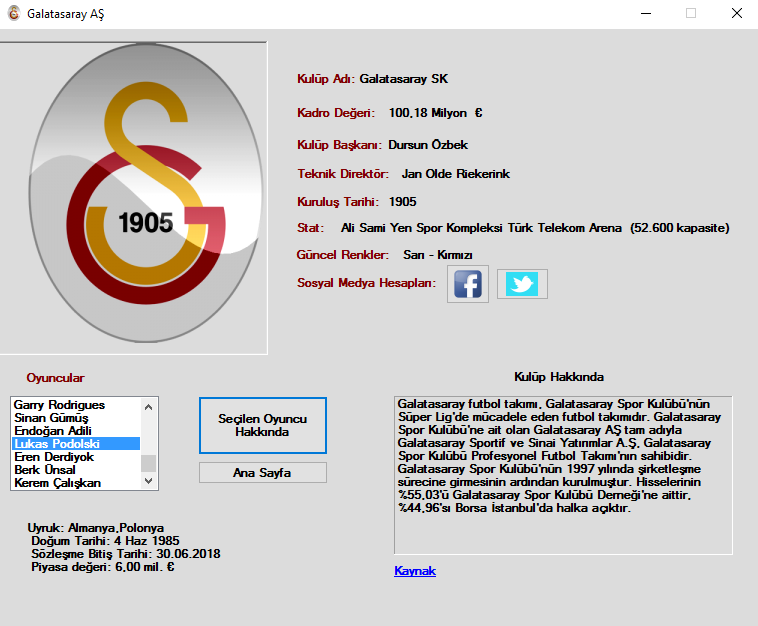Click the Galatasaray title bar app icon
Viewport: 758px width, 626px height.
[x=14, y=14]
